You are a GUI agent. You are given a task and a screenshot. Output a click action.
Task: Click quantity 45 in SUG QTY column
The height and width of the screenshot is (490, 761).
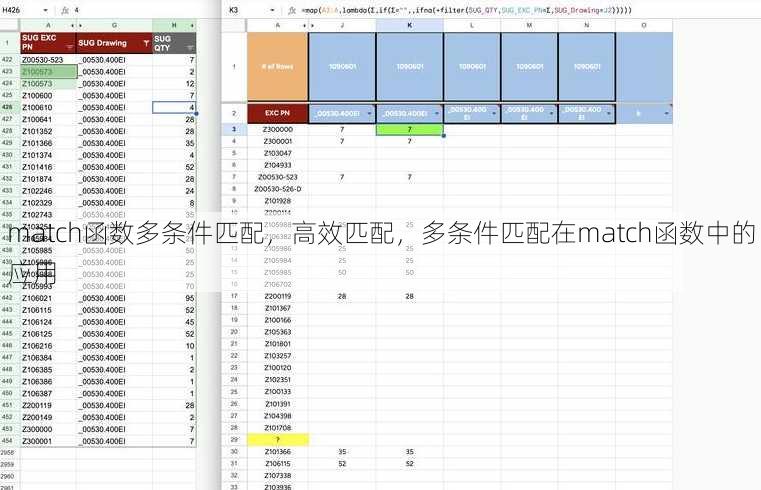[190, 322]
